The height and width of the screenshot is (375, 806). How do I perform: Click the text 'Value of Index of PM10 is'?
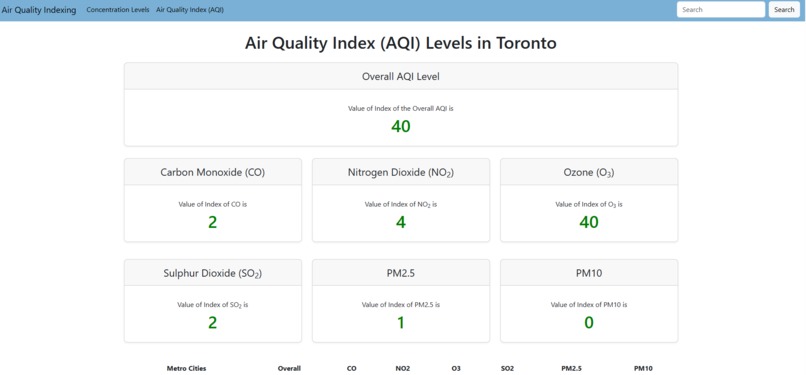589,305
